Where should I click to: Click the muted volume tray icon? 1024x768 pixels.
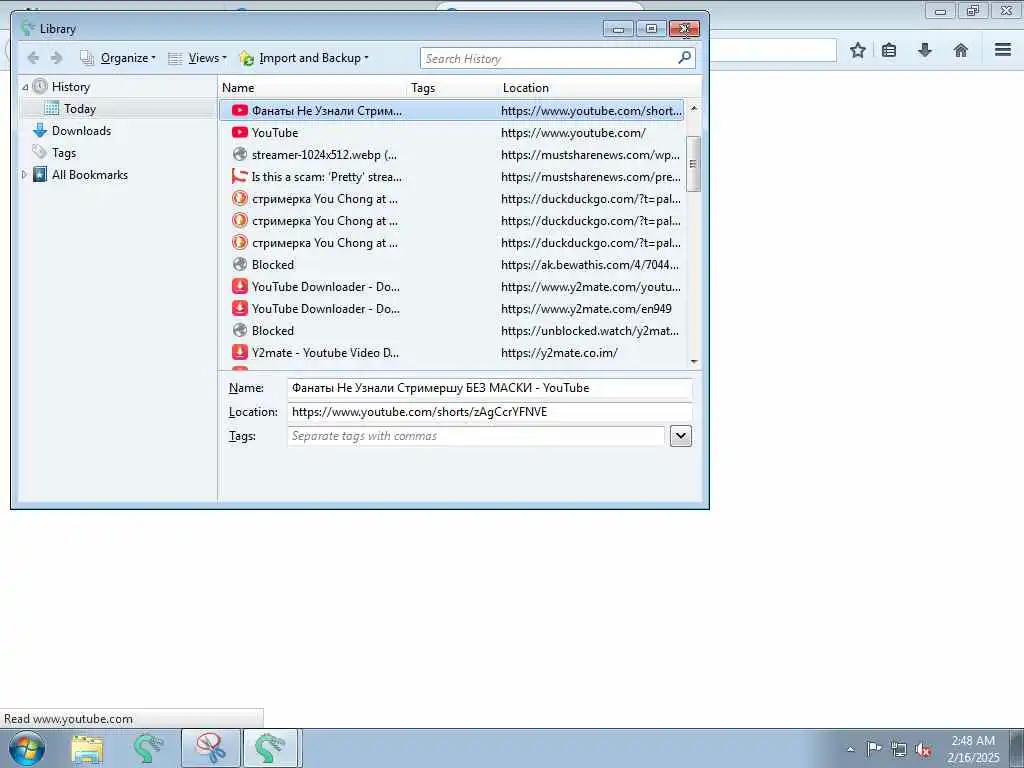pos(923,749)
